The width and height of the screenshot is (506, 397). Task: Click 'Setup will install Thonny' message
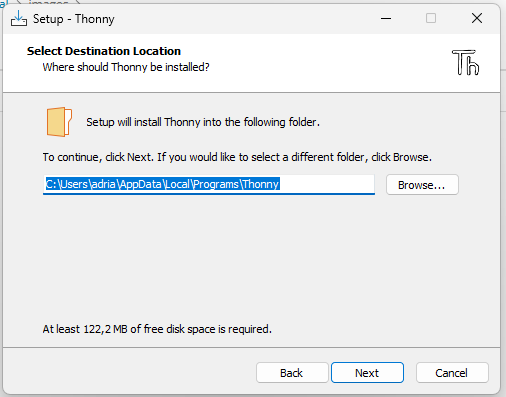coord(203,122)
